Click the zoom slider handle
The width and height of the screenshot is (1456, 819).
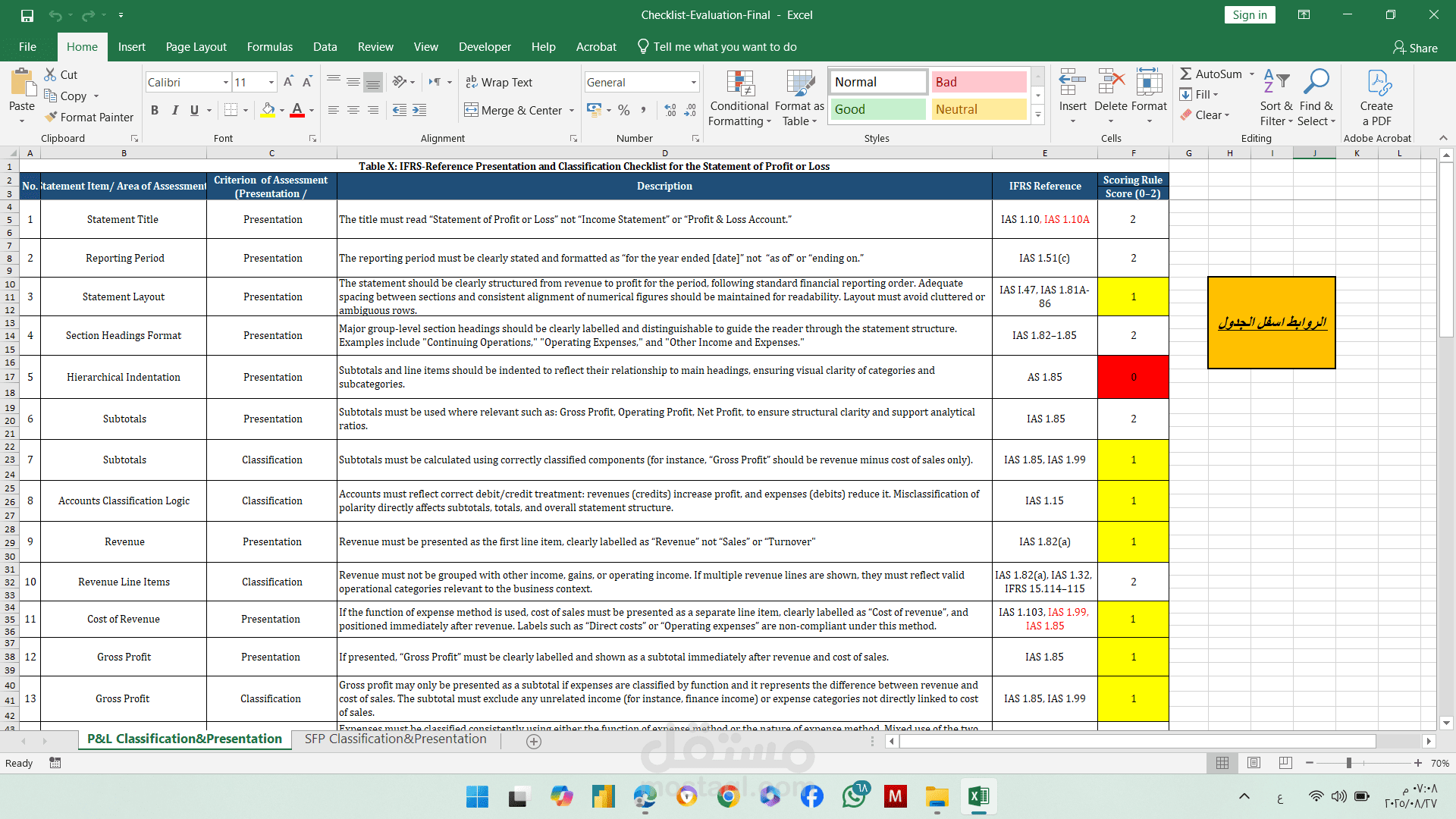pos(1349,763)
